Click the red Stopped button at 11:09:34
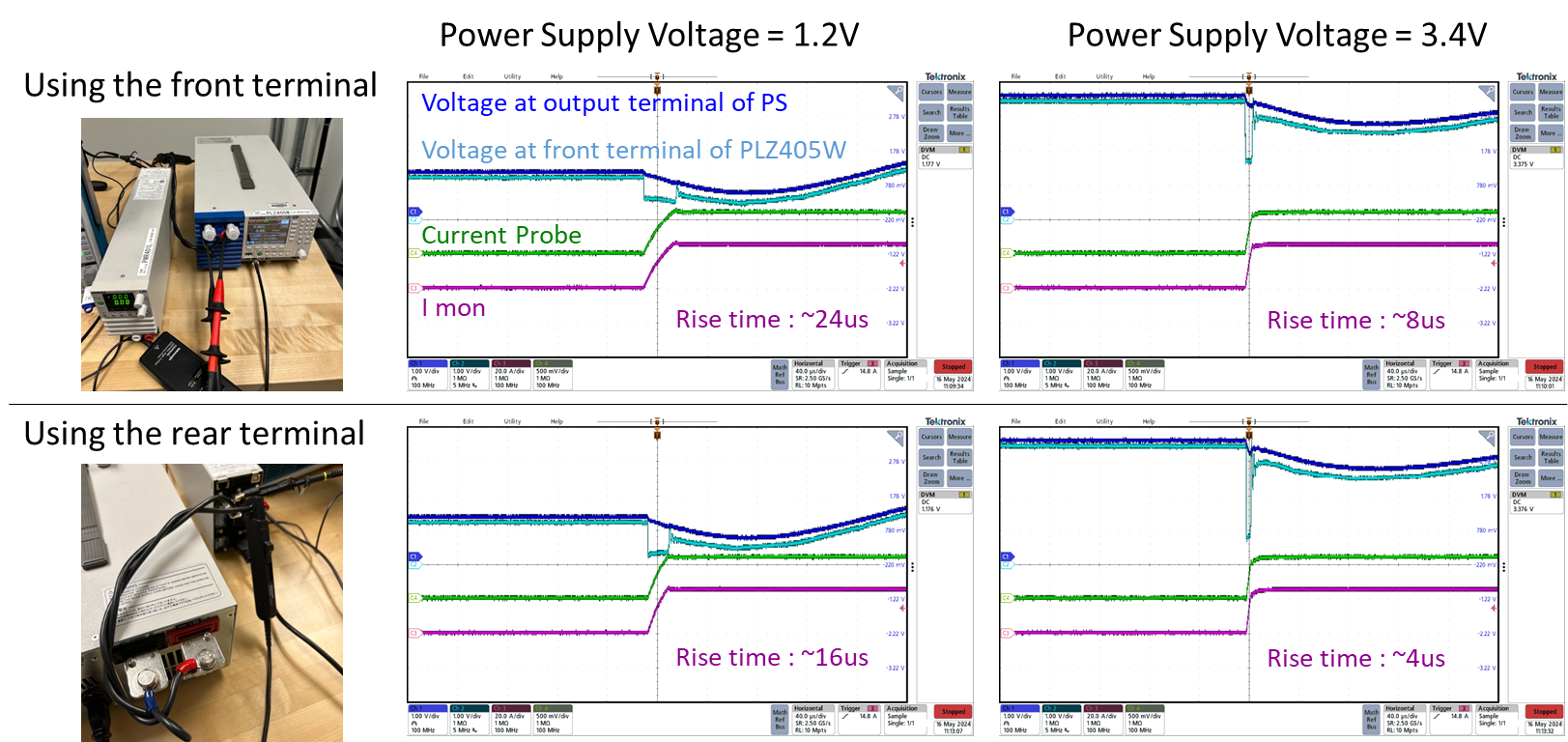This screenshot has height=742, width=1568. coord(954,367)
